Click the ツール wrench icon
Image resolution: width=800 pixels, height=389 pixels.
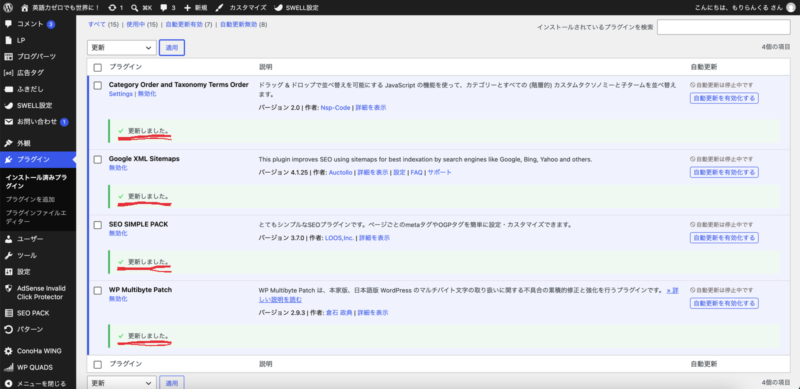(8, 255)
